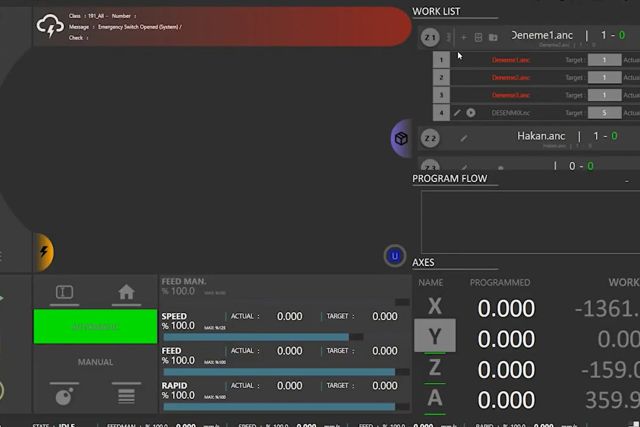The width and height of the screenshot is (640, 427).
Task: Click the WORK LIST panel heading
Action: point(436,11)
